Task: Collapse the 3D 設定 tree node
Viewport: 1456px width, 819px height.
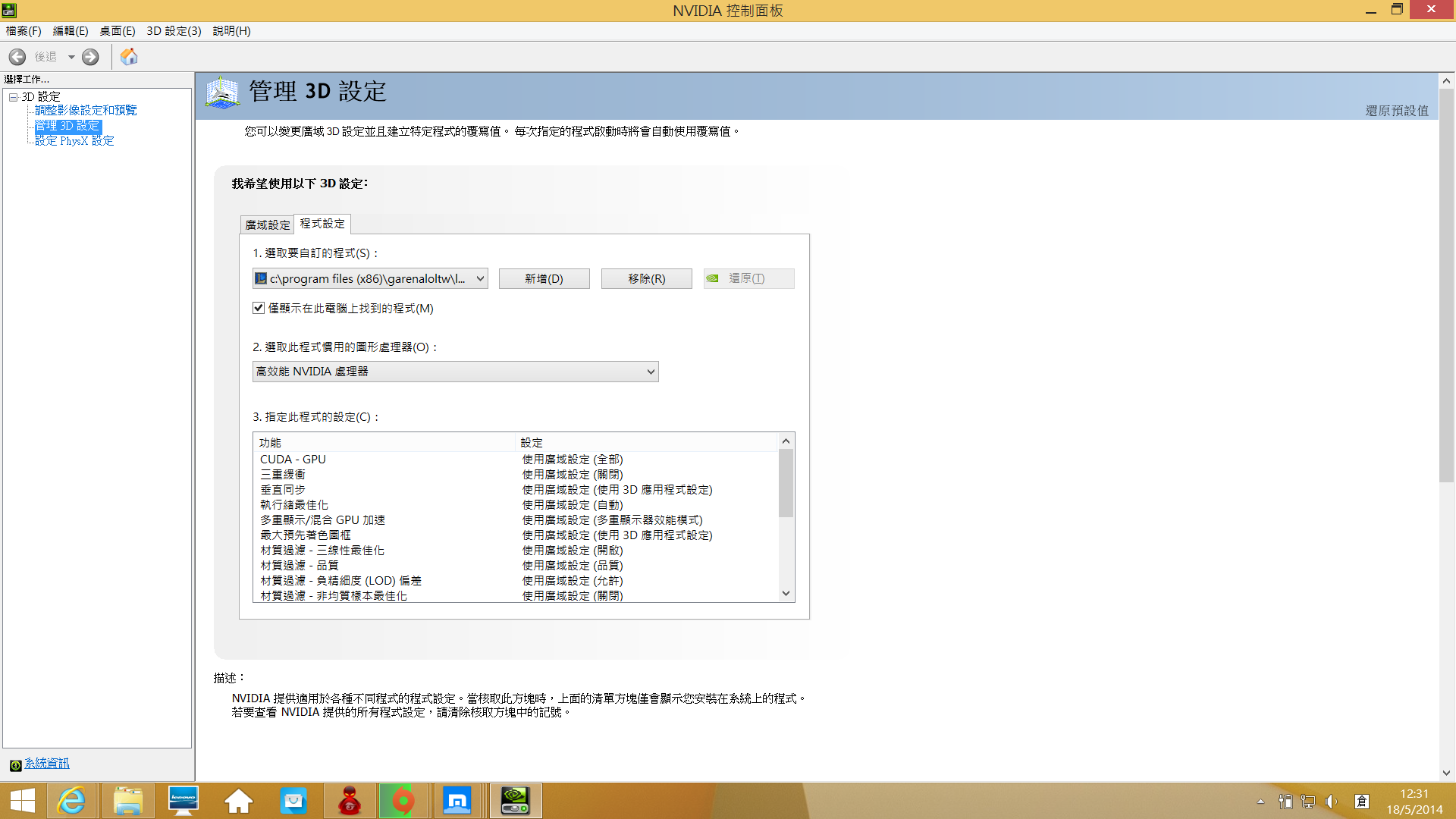Action: tap(13, 97)
